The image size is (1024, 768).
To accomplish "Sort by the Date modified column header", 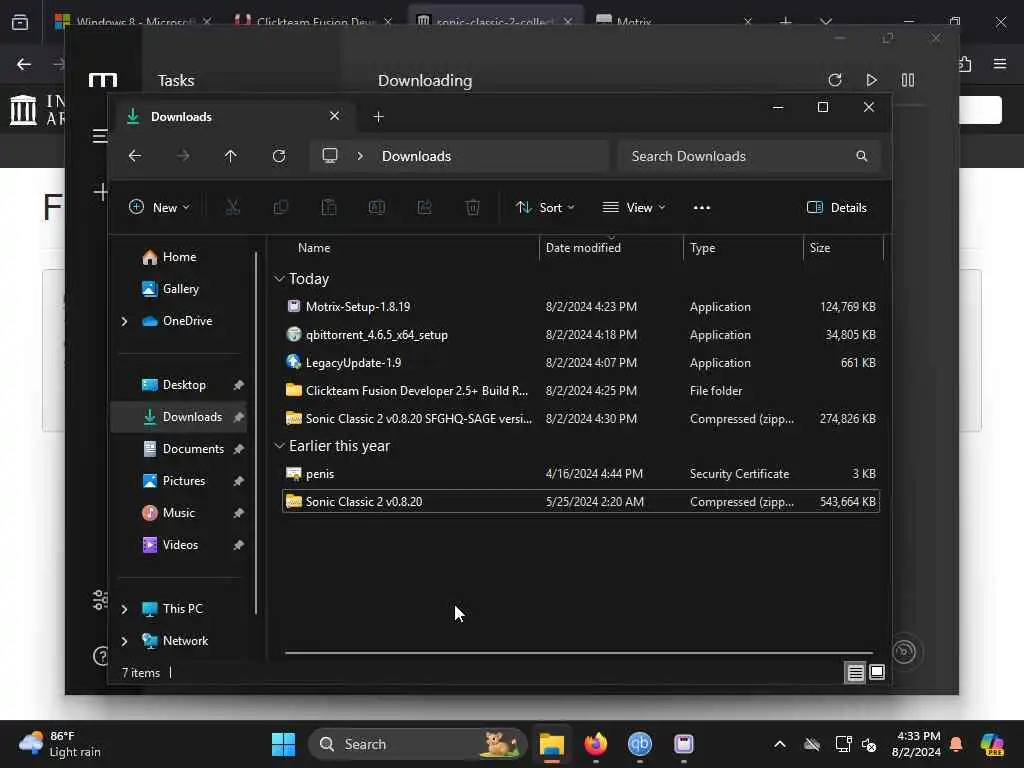I will point(611,248).
